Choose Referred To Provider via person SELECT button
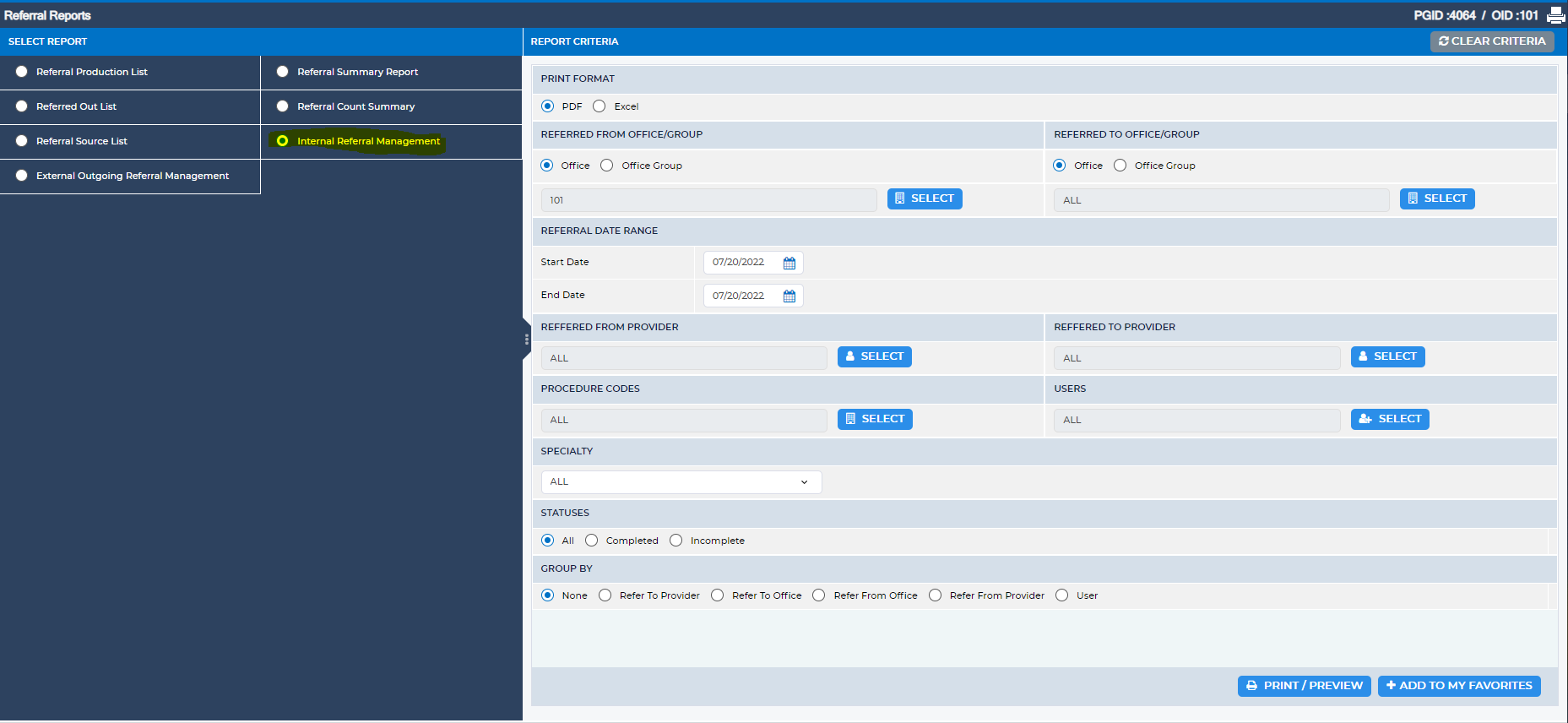Image resolution: width=1568 pixels, height=723 pixels. 1388,356
